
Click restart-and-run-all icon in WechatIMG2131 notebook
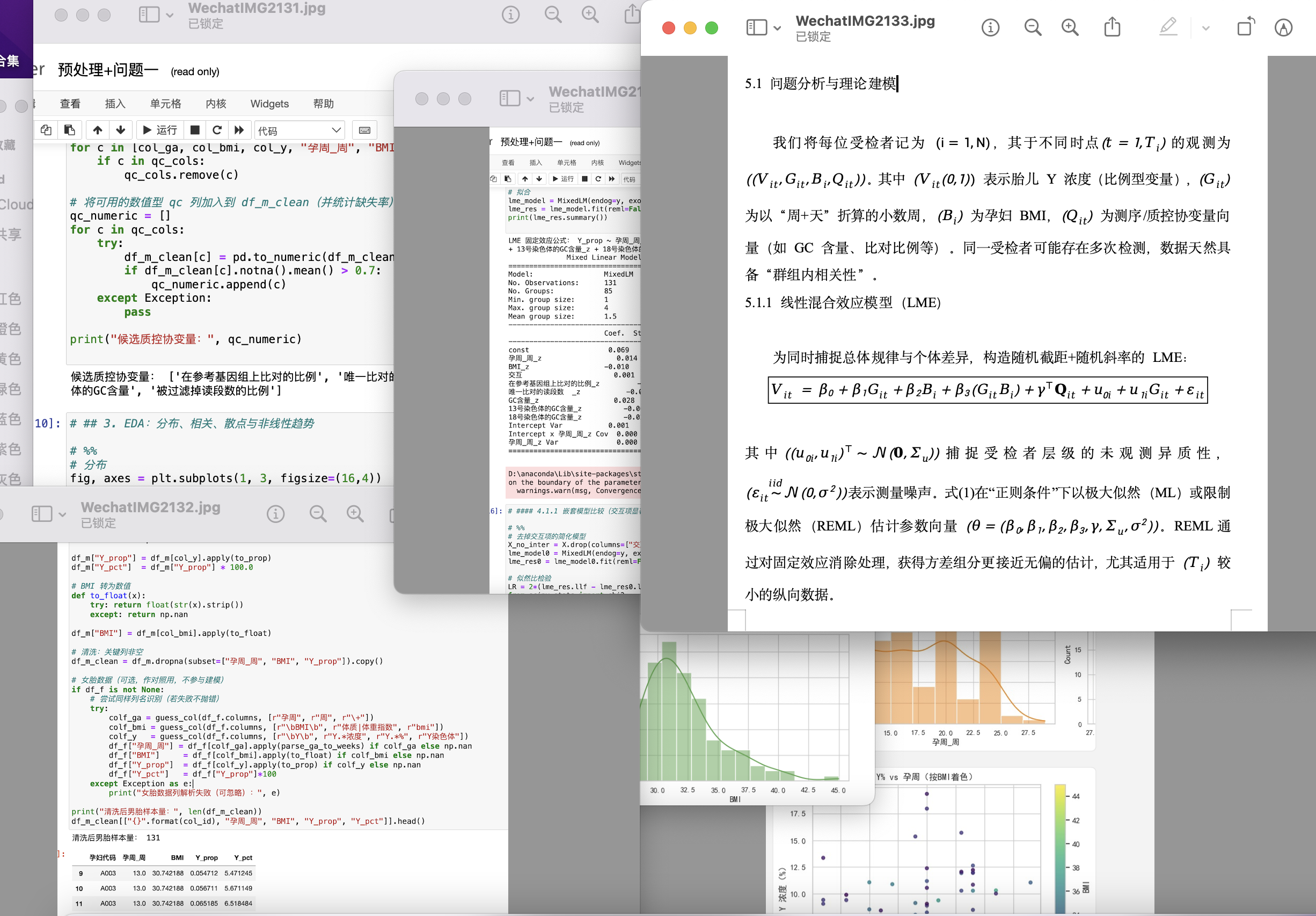(x=239, y=130)
